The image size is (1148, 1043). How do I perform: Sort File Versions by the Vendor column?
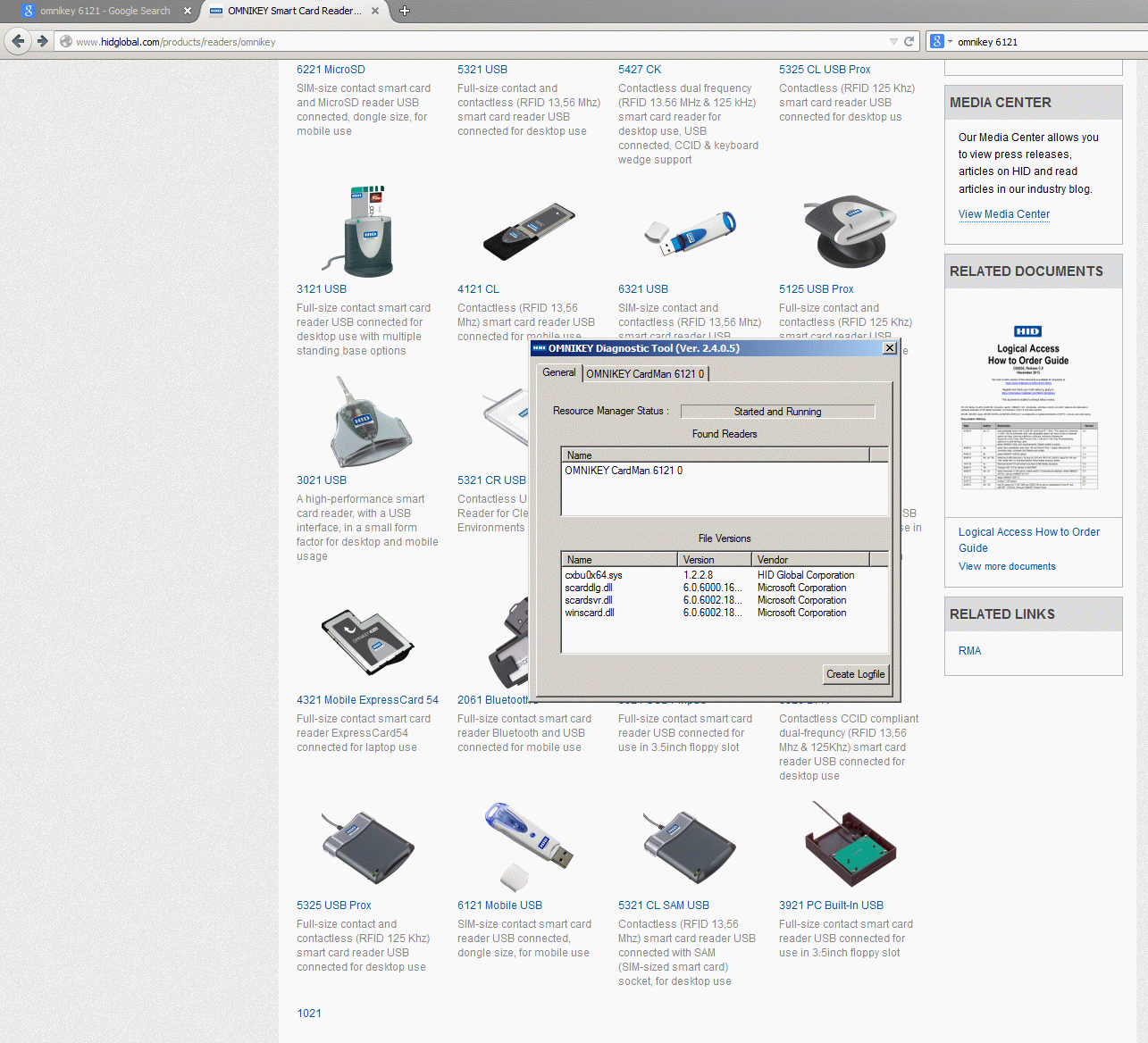click(810, 560)
